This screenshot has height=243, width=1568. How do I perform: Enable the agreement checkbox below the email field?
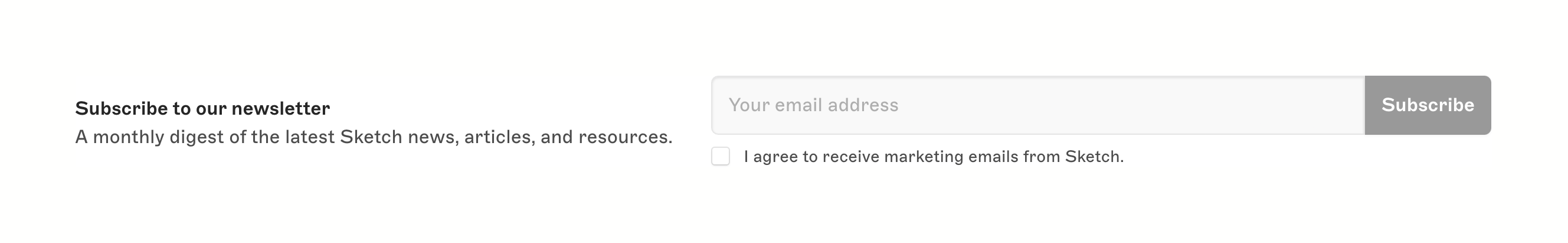click(x=720, y=156)
